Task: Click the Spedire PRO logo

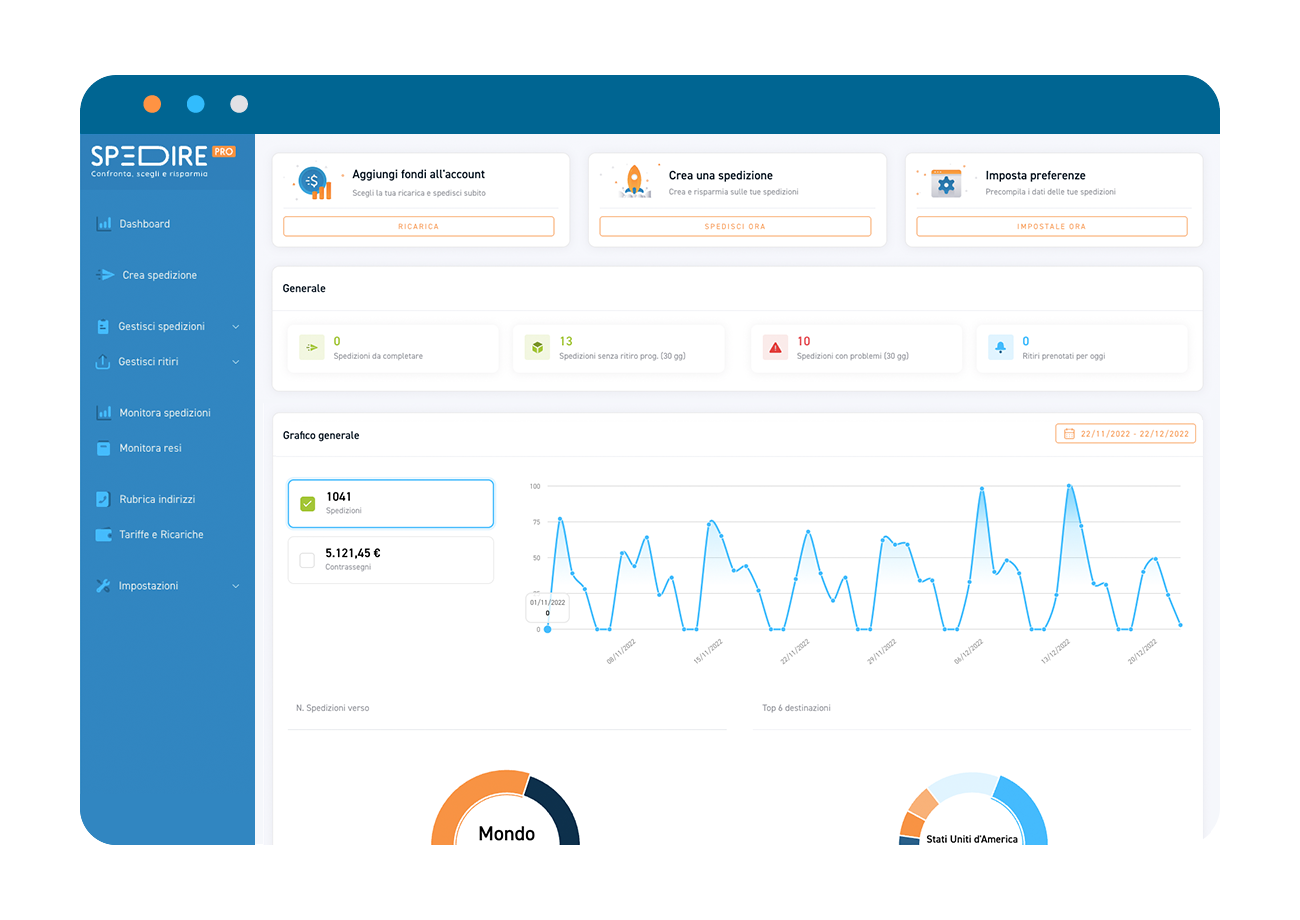Action: [x=163, y=161]
